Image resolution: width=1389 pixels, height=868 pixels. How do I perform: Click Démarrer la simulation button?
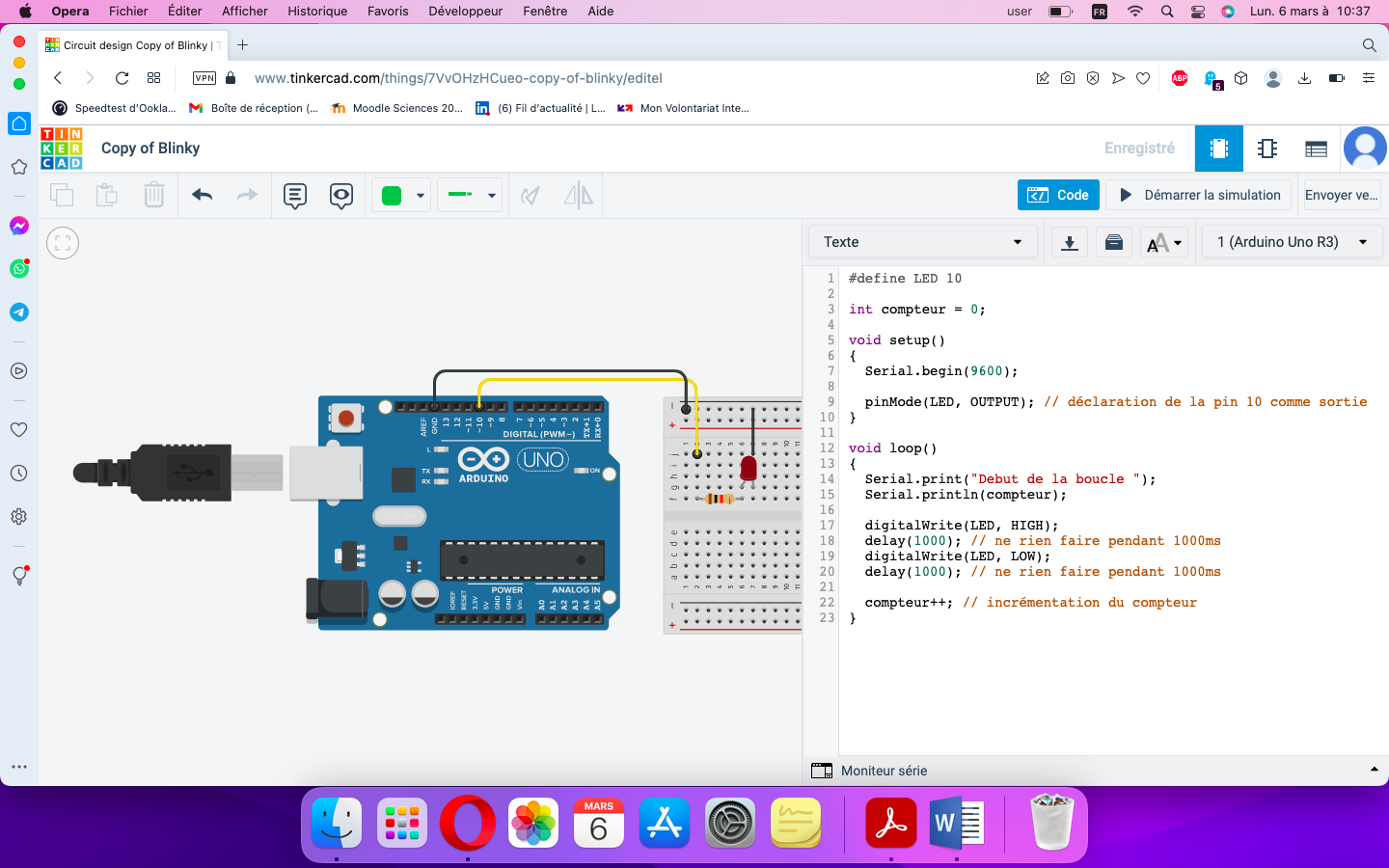[1200, 195]
